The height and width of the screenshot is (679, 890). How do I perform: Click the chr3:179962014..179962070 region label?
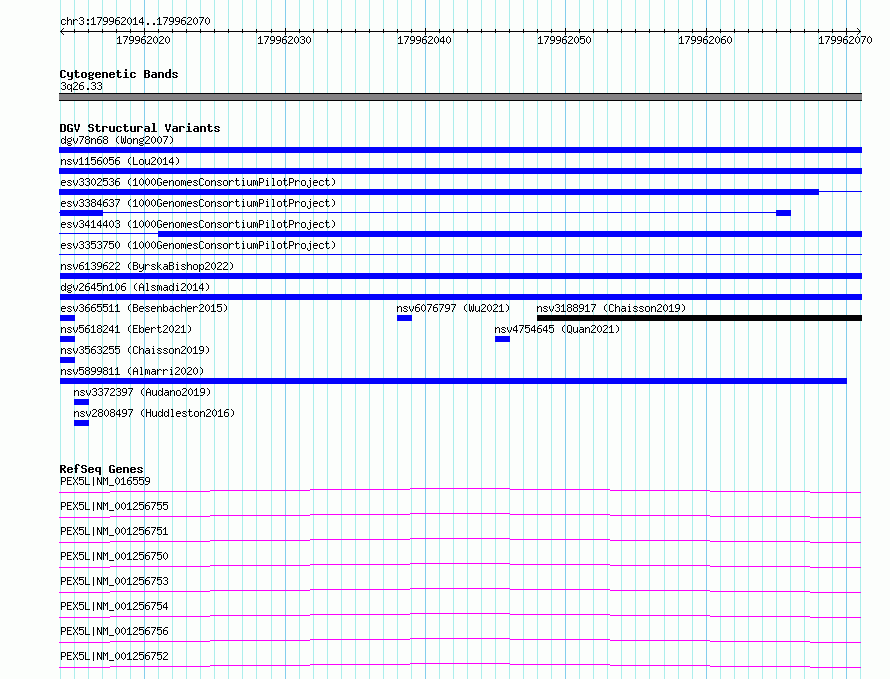coord(135,21)
